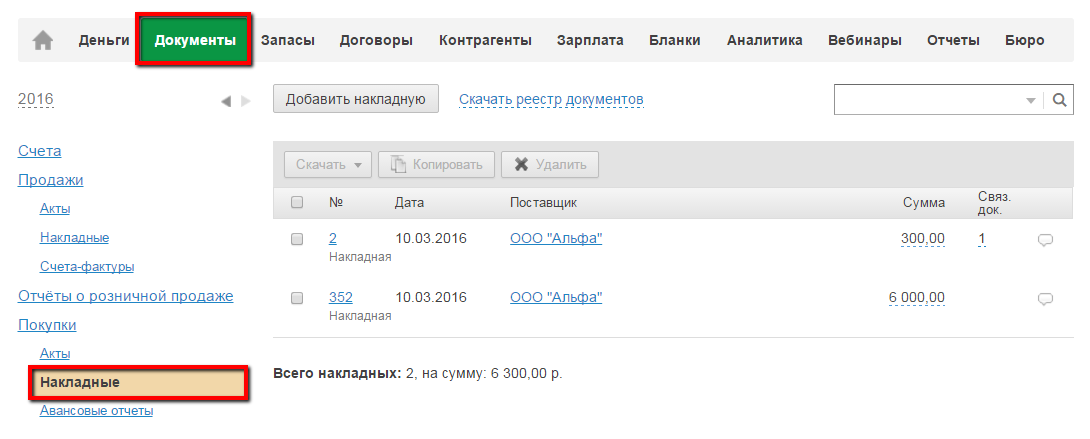Click Скачать реестр документов link
The width and height of the screenshot is (1090, 439).
point(551,99)
